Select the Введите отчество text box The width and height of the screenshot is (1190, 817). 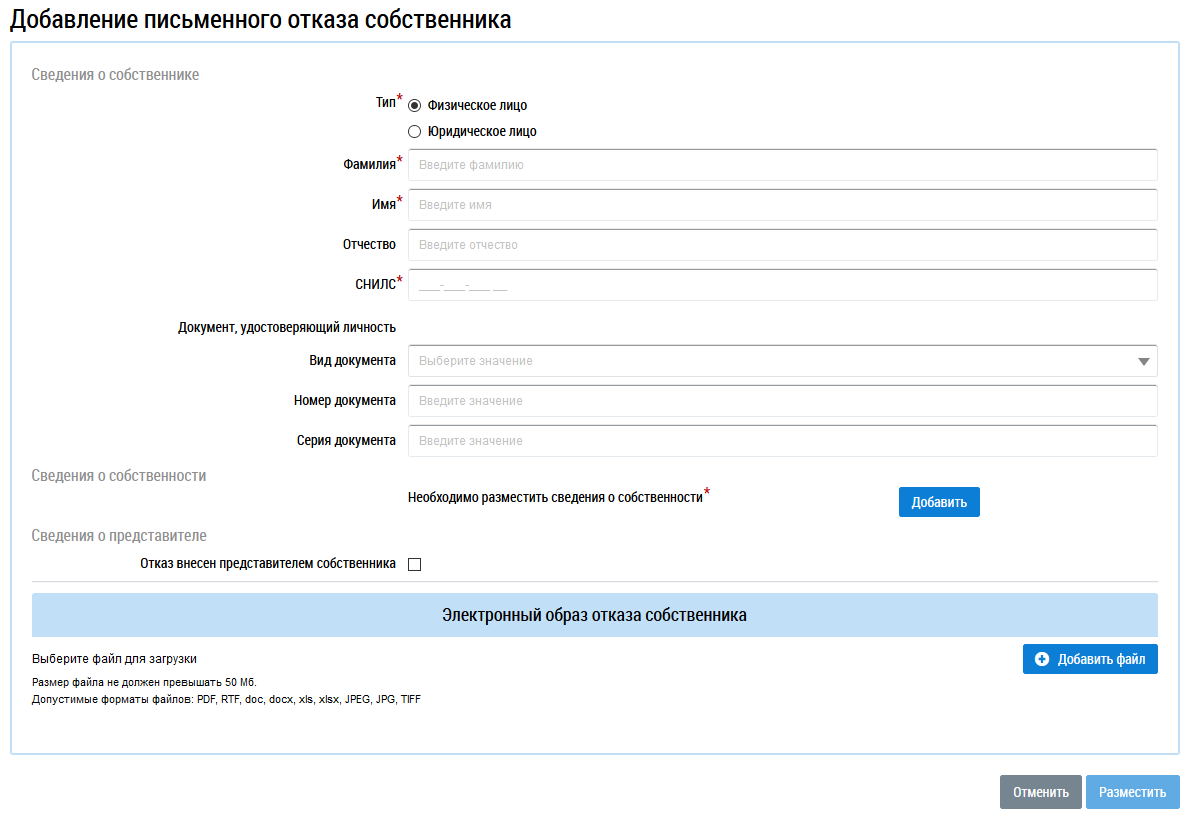tap(782, 245)
